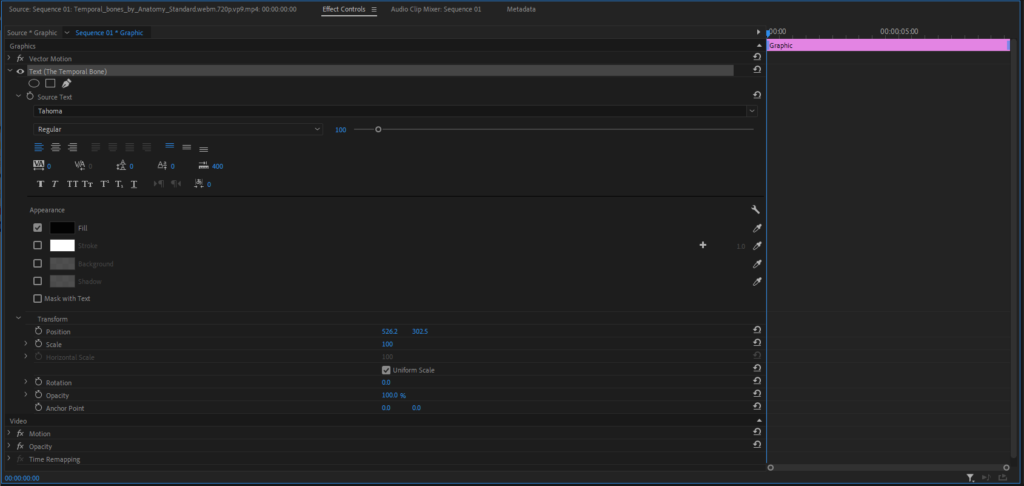Left align the text

coord(39,147)
